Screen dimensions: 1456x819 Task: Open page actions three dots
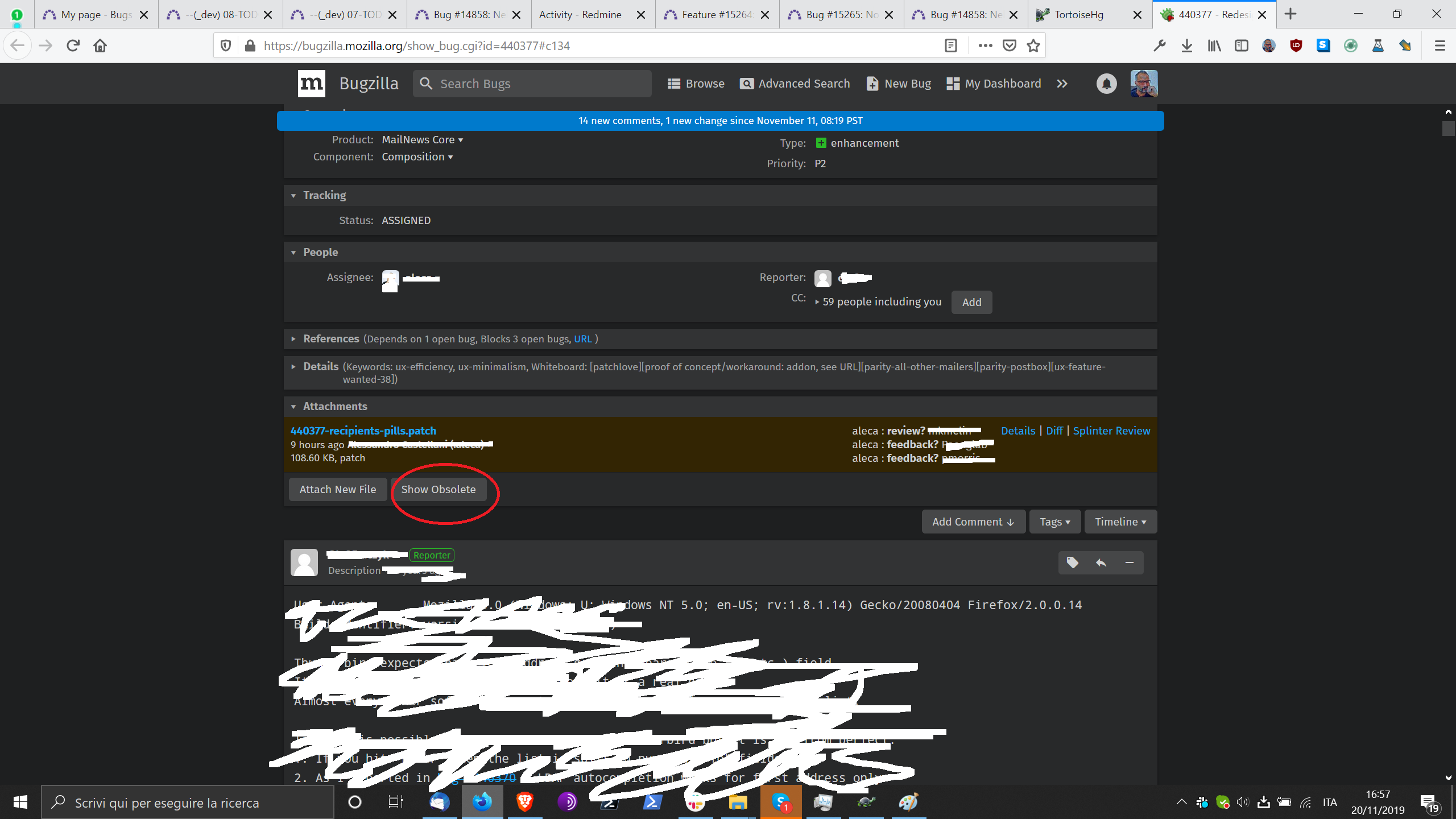coord(985,45)
